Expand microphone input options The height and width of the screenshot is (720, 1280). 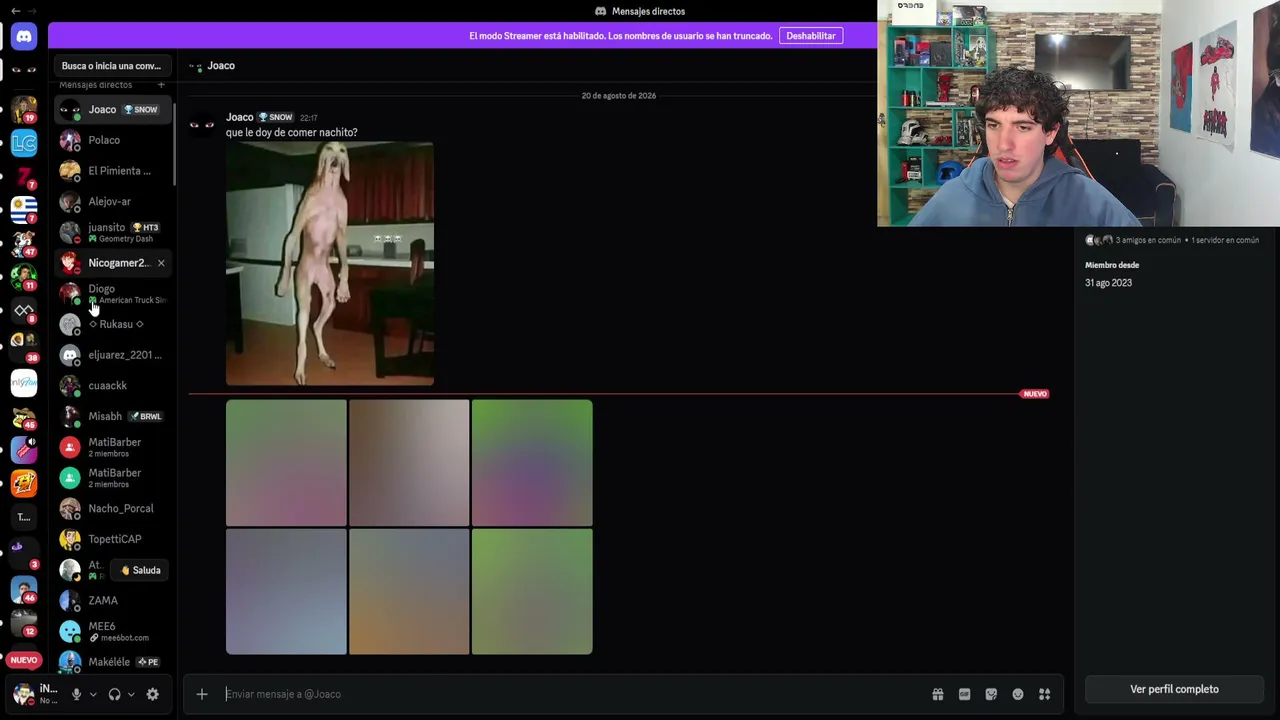[93, 694]
